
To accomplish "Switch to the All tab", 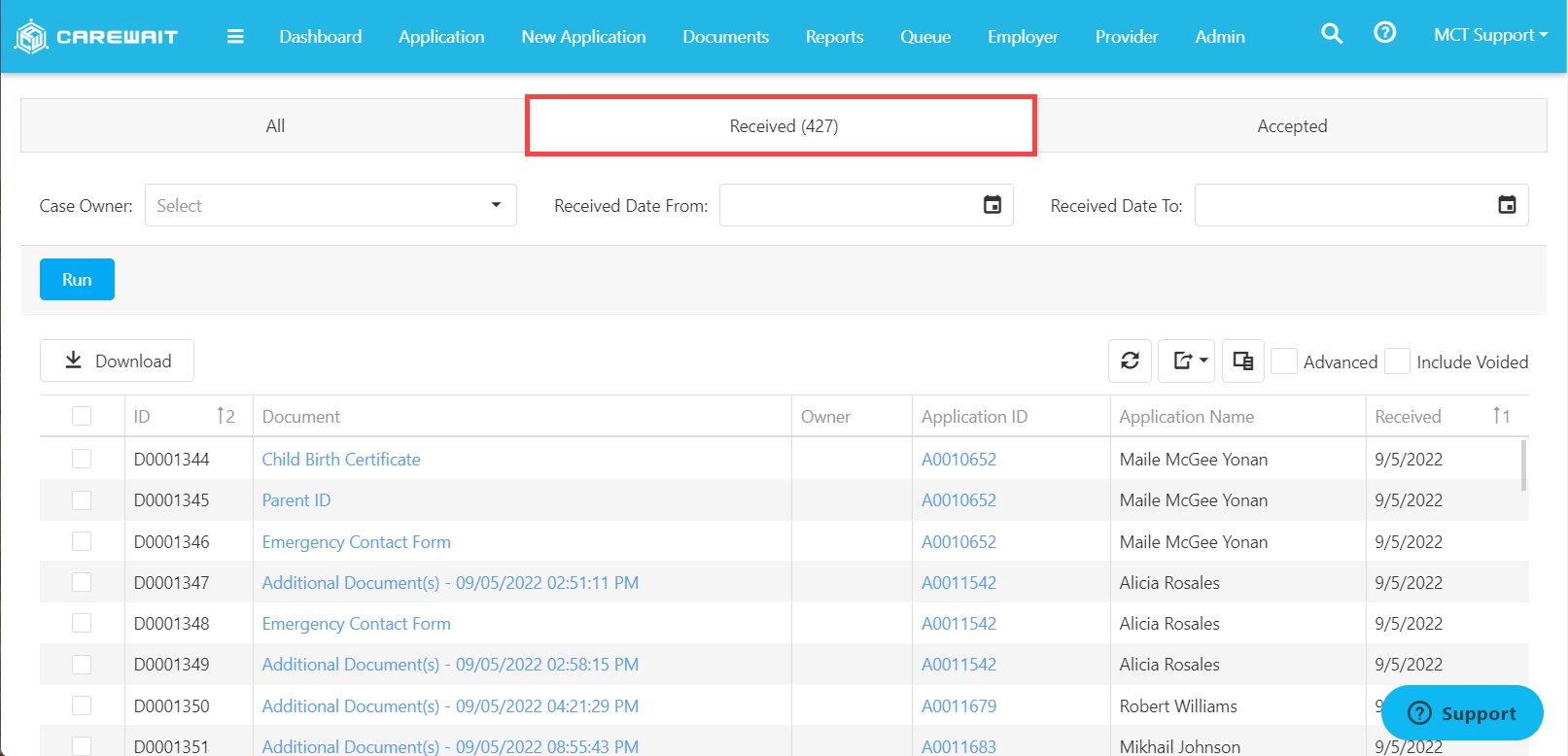I will (275, 125).
